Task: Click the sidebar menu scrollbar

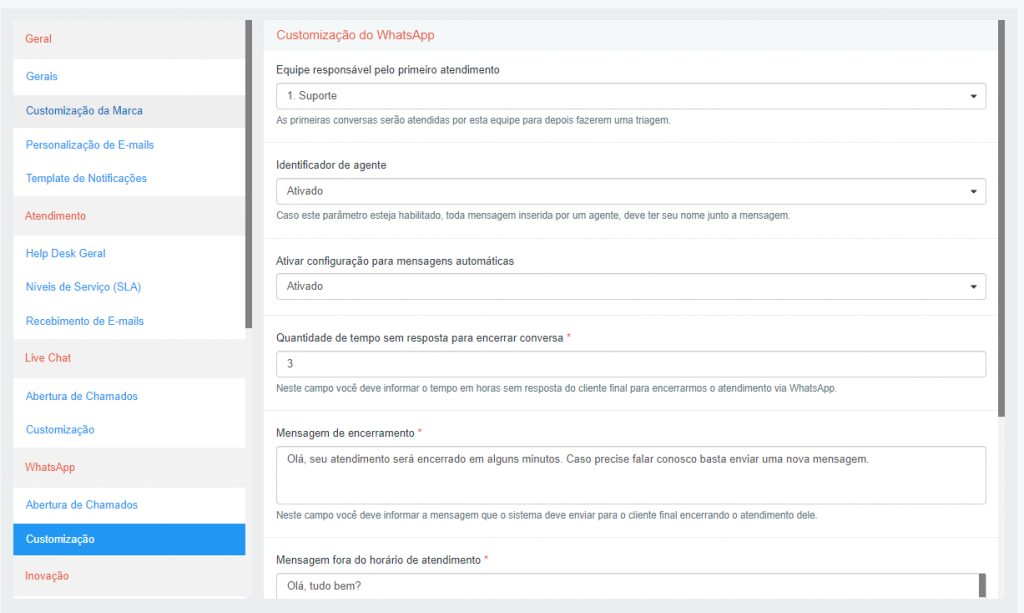Action: 248,174
